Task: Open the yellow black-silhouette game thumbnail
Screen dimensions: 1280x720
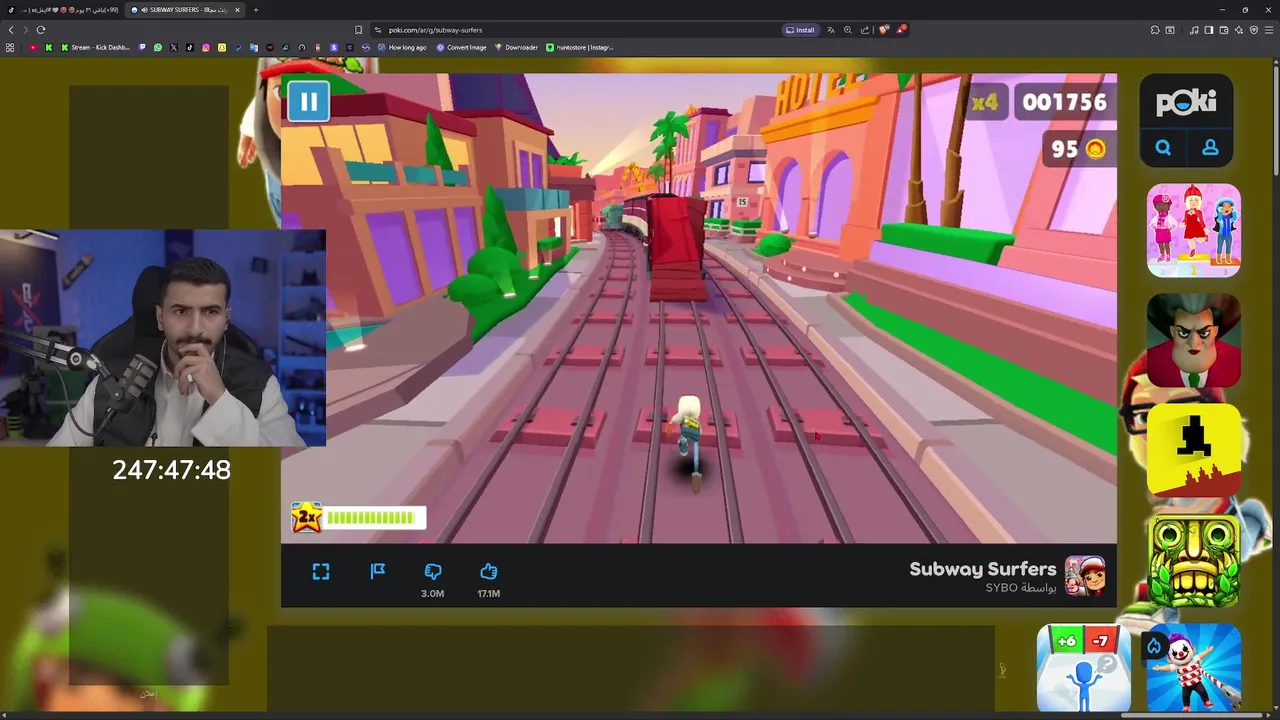Action: click(1194, 450)
